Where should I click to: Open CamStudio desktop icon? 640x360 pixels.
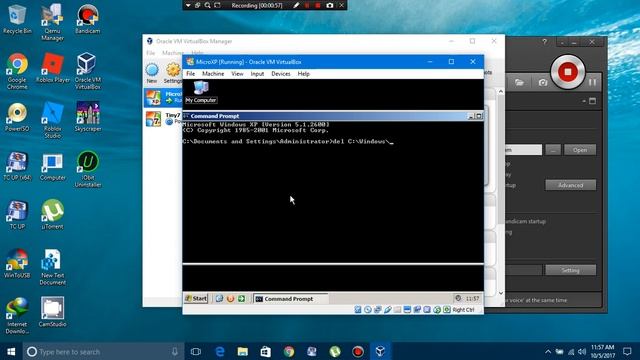click(52, 312)
